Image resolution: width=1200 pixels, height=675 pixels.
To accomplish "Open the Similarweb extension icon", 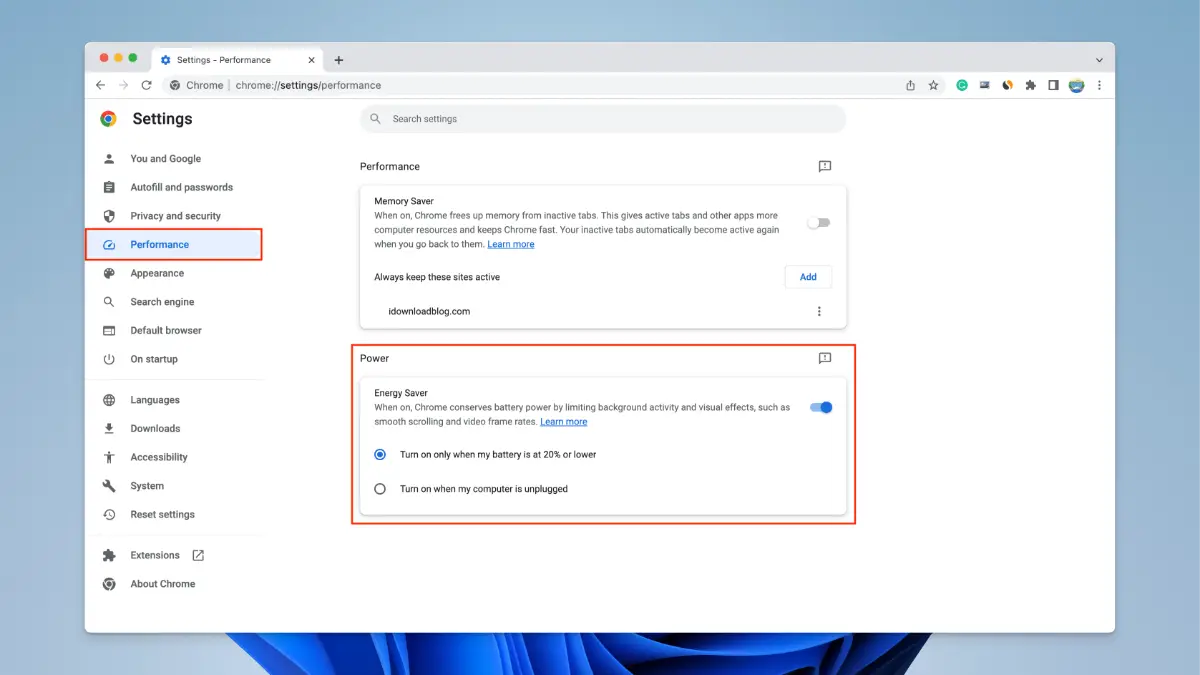I will [1008, 85].
